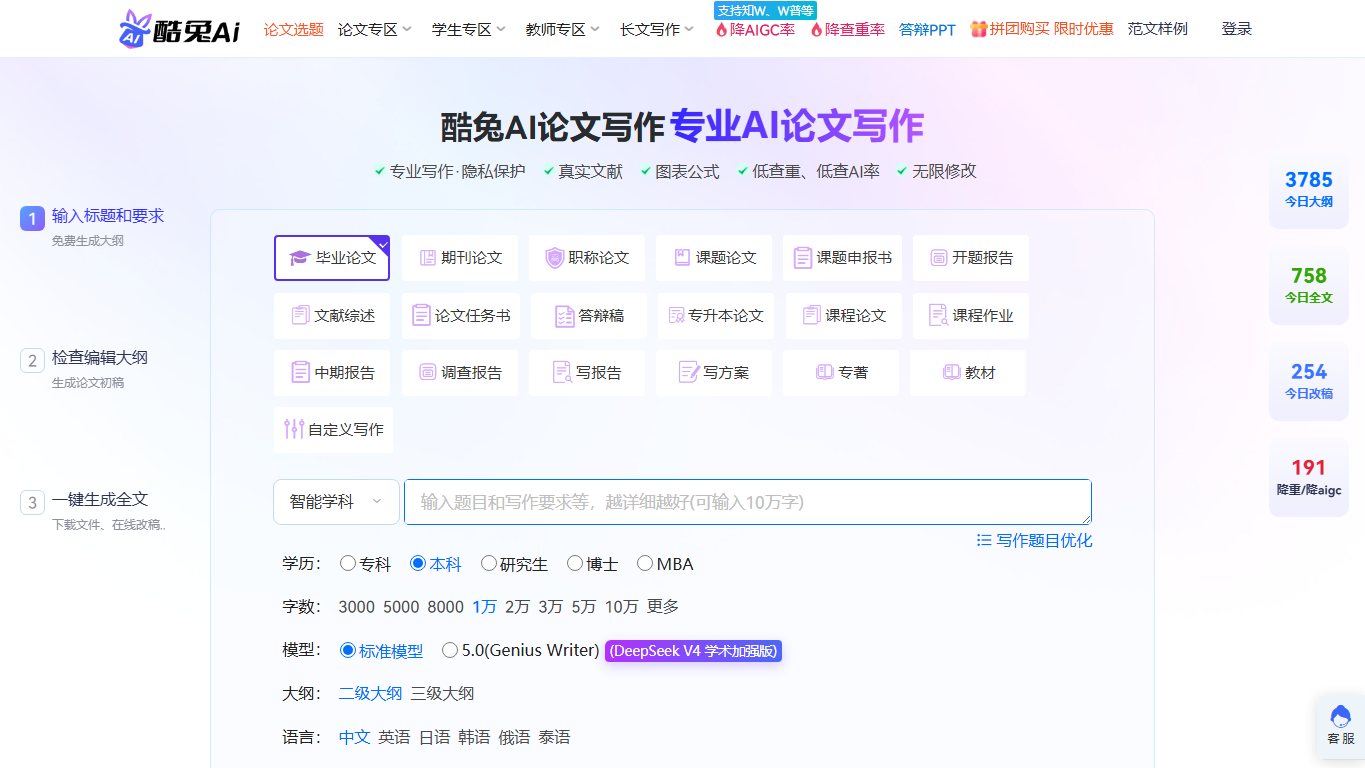Select the 标准模型 model radio

(348, 650)
